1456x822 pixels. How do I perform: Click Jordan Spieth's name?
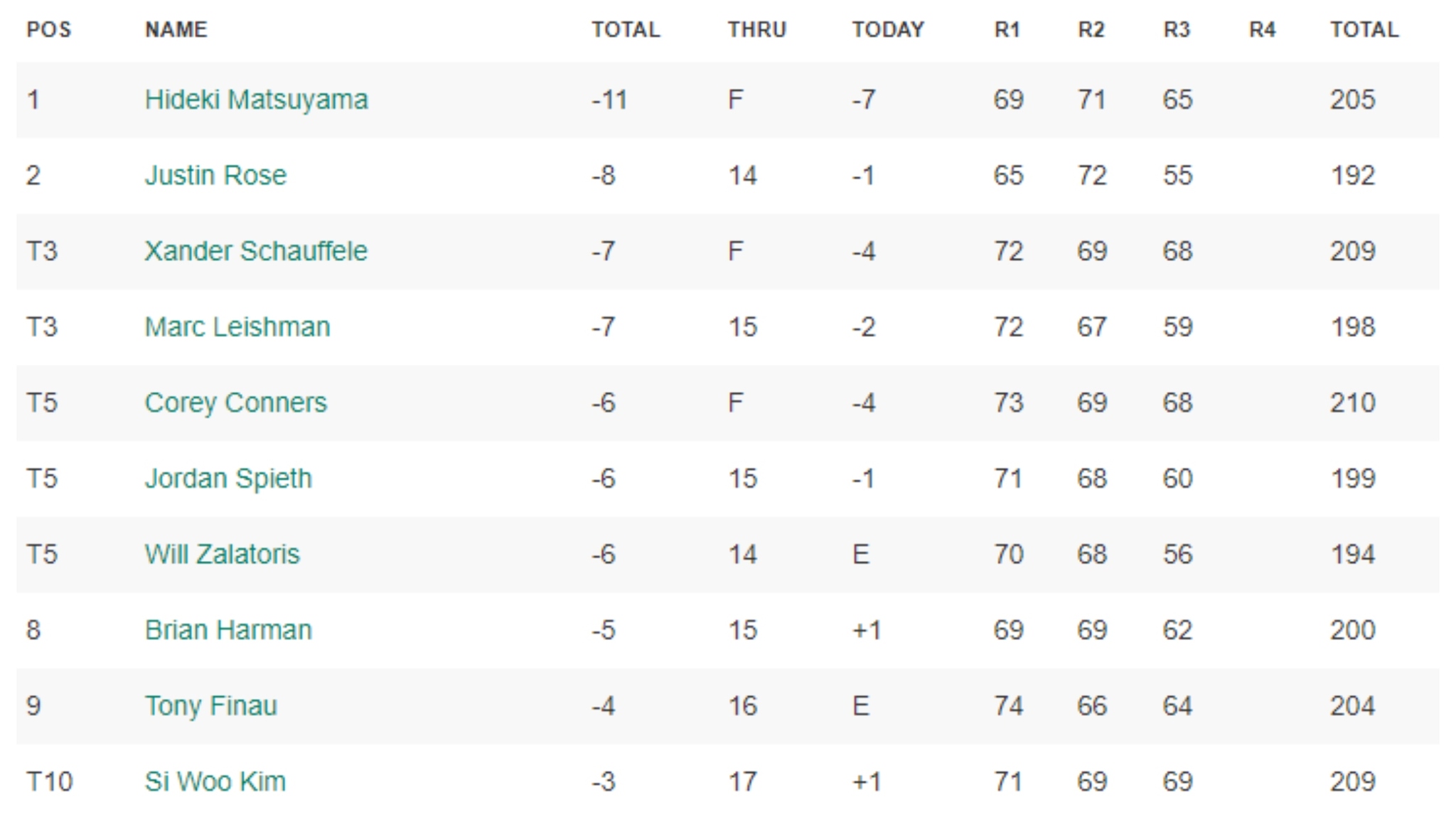[228, 479]
